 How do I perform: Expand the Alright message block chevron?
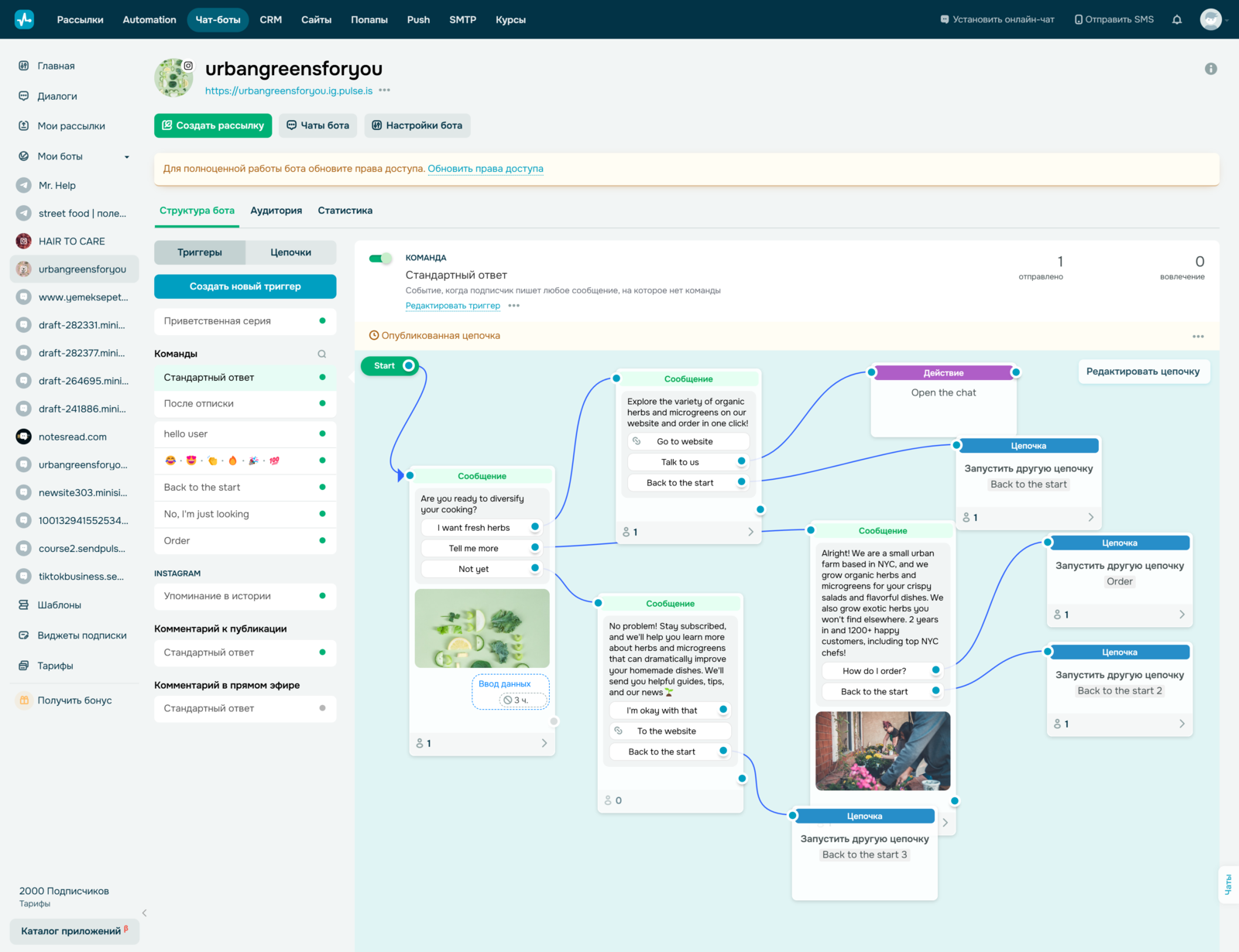pyautogui.click(x=945, y=823)
